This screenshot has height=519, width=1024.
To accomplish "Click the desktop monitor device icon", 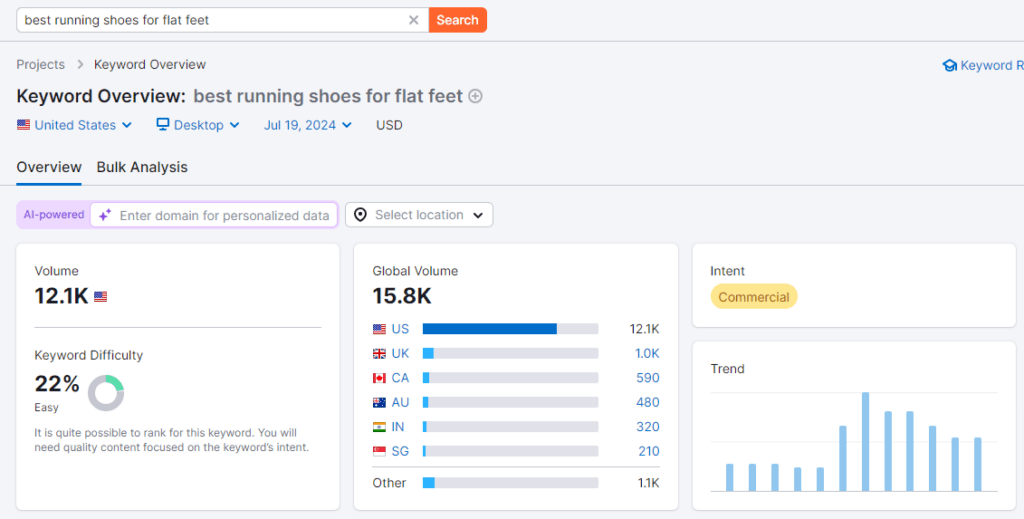I will click(163, 125).
